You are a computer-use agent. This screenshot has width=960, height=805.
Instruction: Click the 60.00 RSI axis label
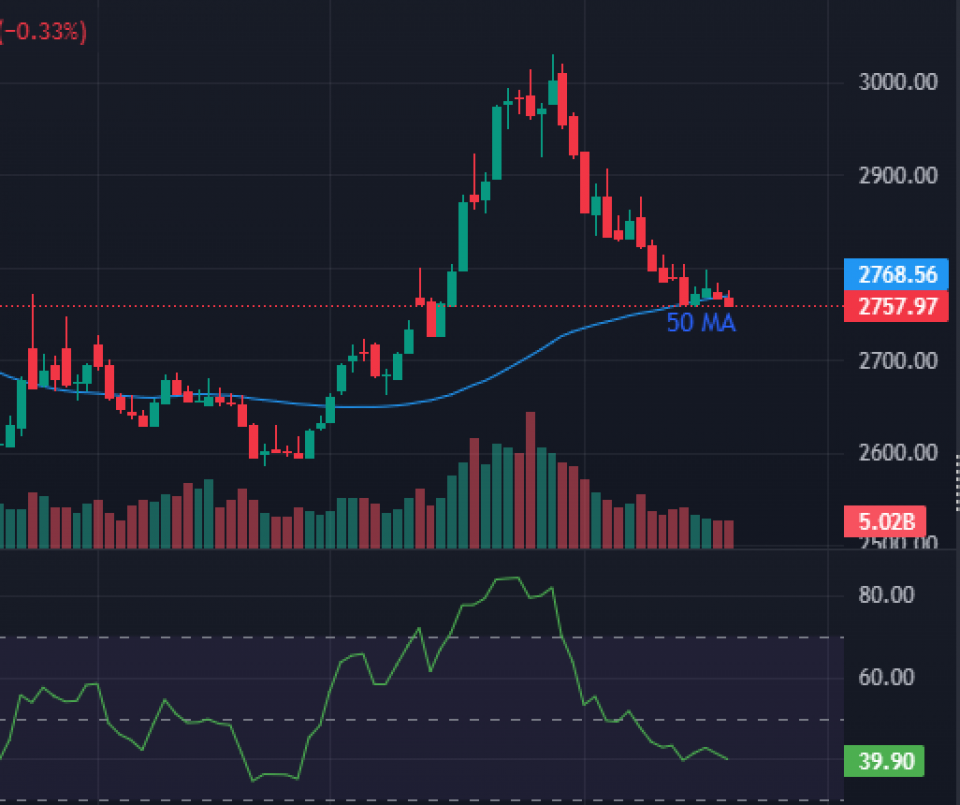[887, 677]
